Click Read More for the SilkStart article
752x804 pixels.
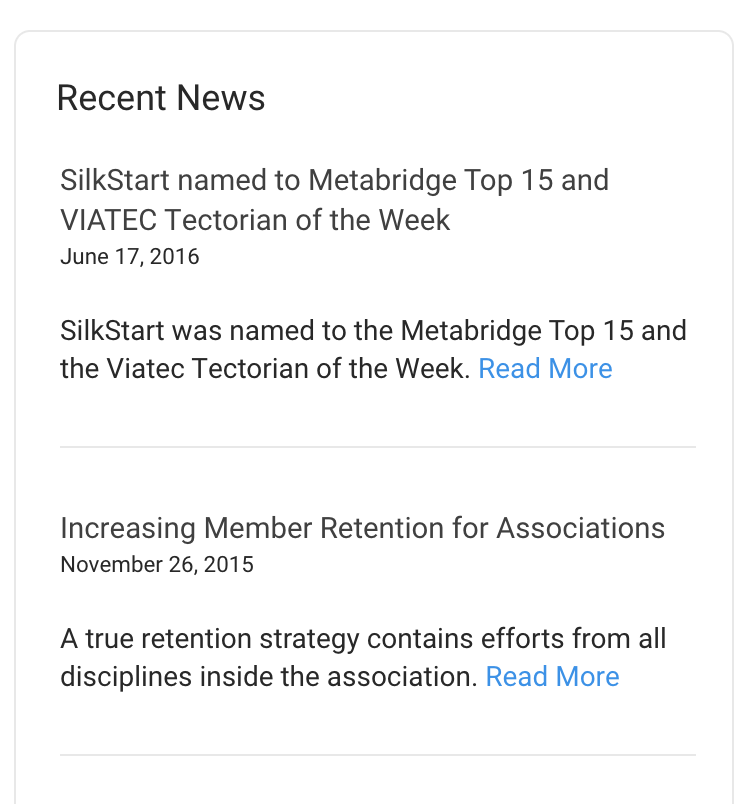click(x=545, y=369)
